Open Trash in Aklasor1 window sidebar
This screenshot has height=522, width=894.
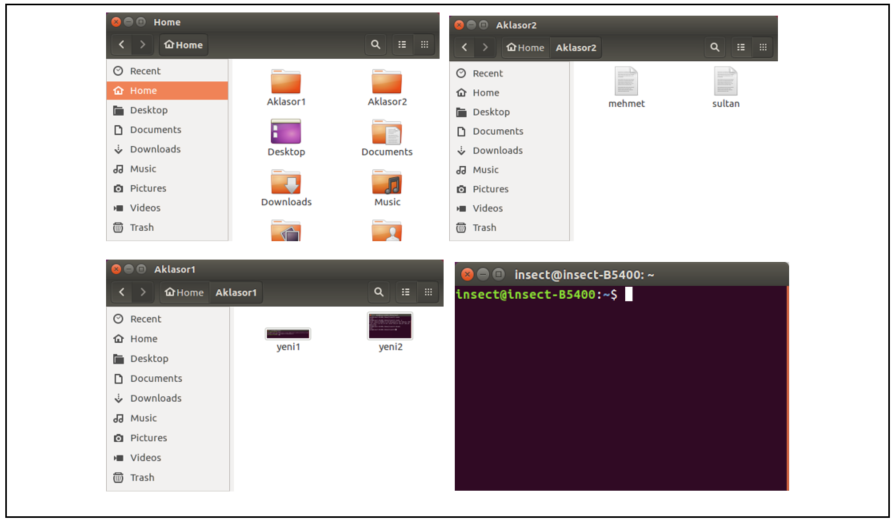tap(168, 478)
